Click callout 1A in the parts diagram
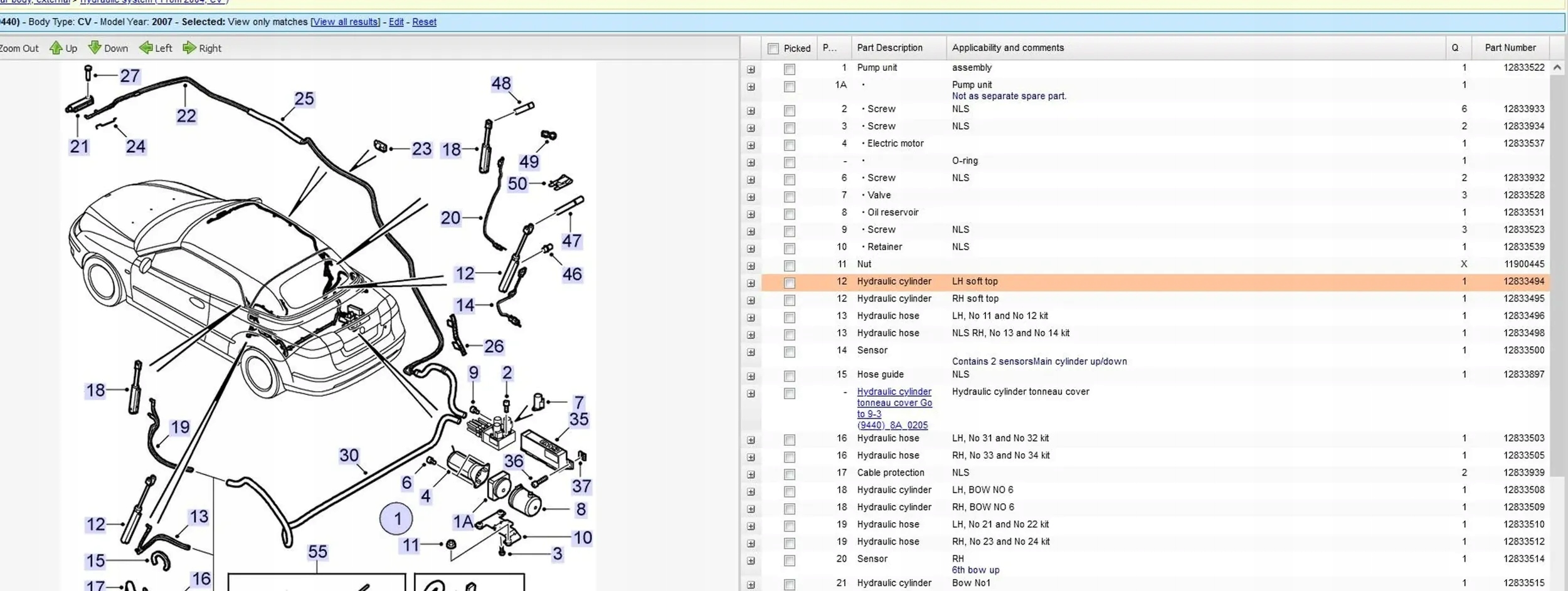The image size is (1568, 591). click(x=464, y=522)
